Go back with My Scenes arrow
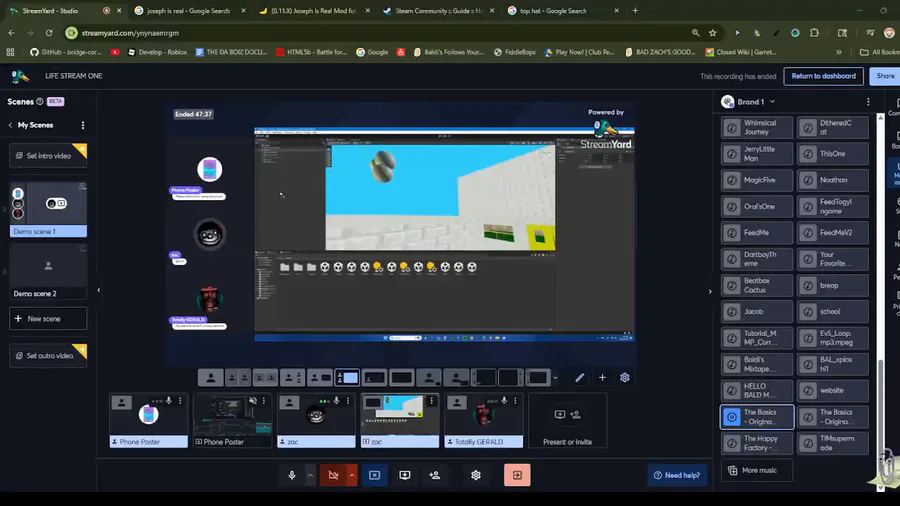 pos(10,125)
